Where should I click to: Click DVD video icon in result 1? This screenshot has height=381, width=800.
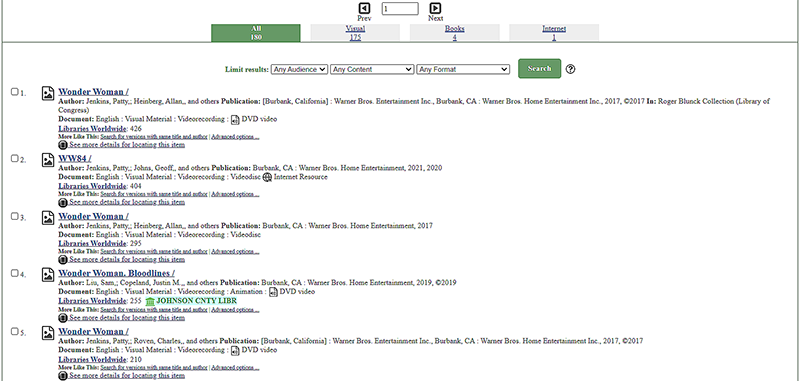tap(235, 120)
